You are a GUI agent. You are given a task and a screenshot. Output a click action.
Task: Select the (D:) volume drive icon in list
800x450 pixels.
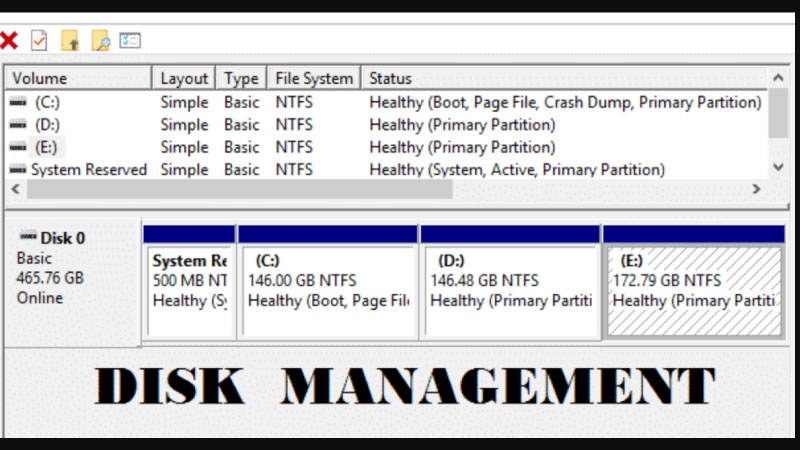(x=18, y=125)
